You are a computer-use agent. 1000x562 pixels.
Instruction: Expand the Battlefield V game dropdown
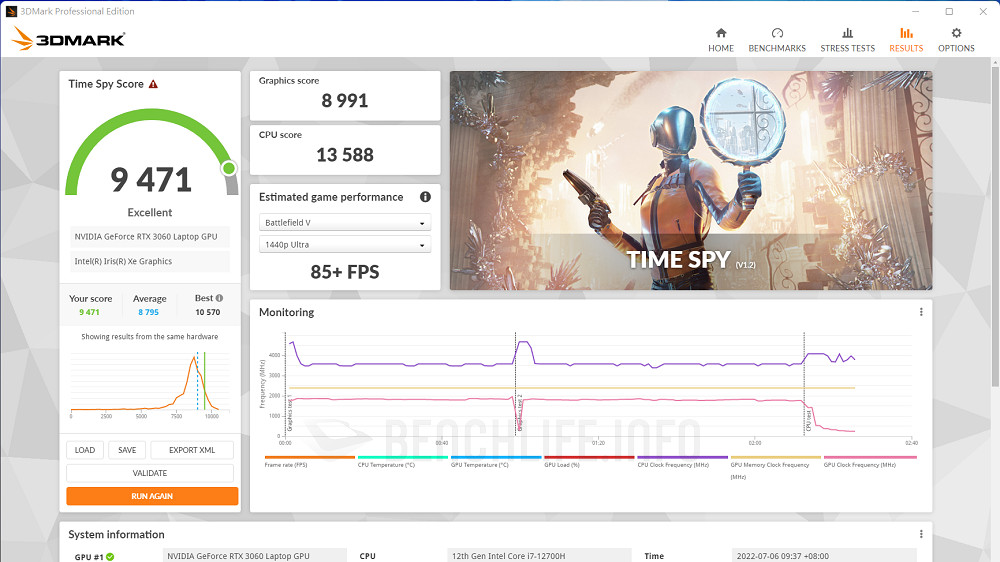pyautogui.click(x=345, y=223)
